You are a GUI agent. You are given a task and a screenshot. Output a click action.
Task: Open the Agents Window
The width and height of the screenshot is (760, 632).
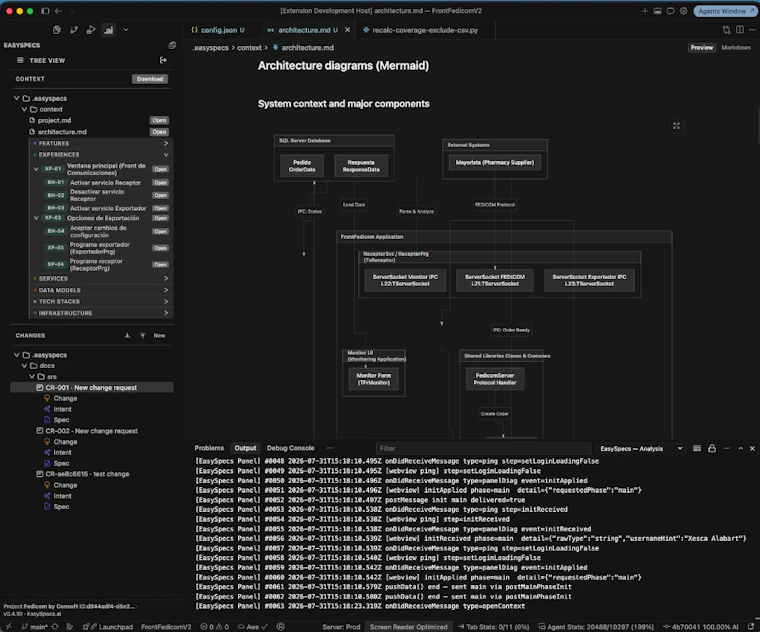click(x=726, y=11)
